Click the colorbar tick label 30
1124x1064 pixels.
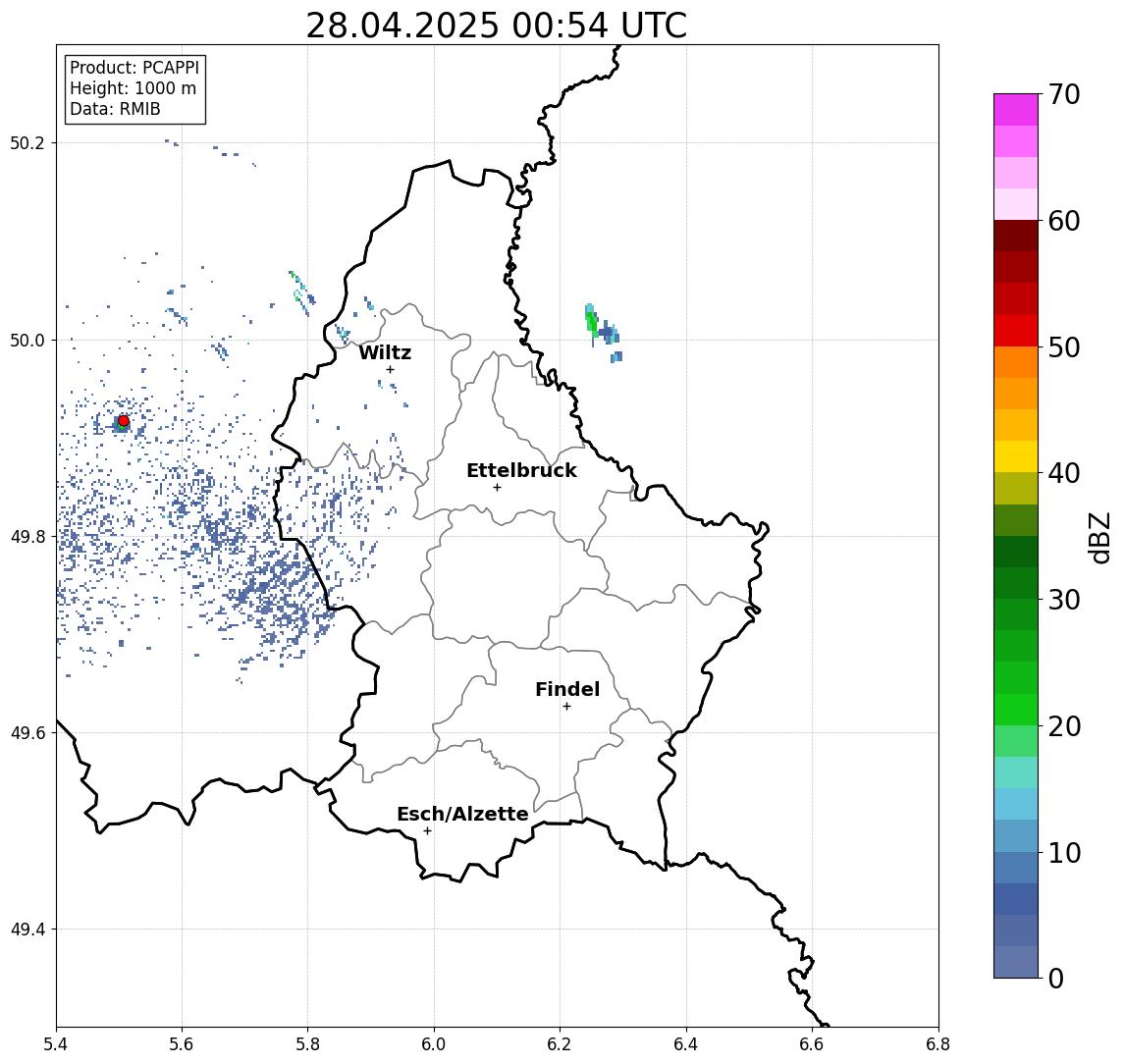(1064, 600)
